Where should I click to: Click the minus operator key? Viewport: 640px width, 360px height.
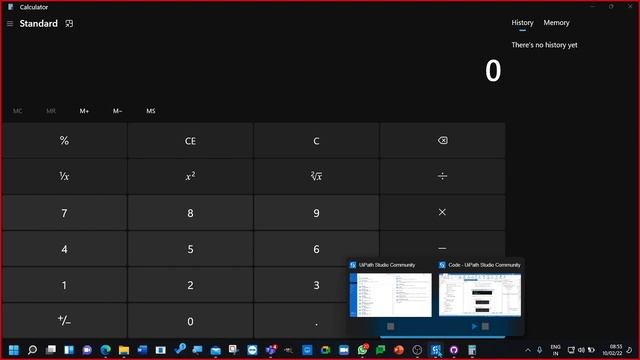[442, 248]
